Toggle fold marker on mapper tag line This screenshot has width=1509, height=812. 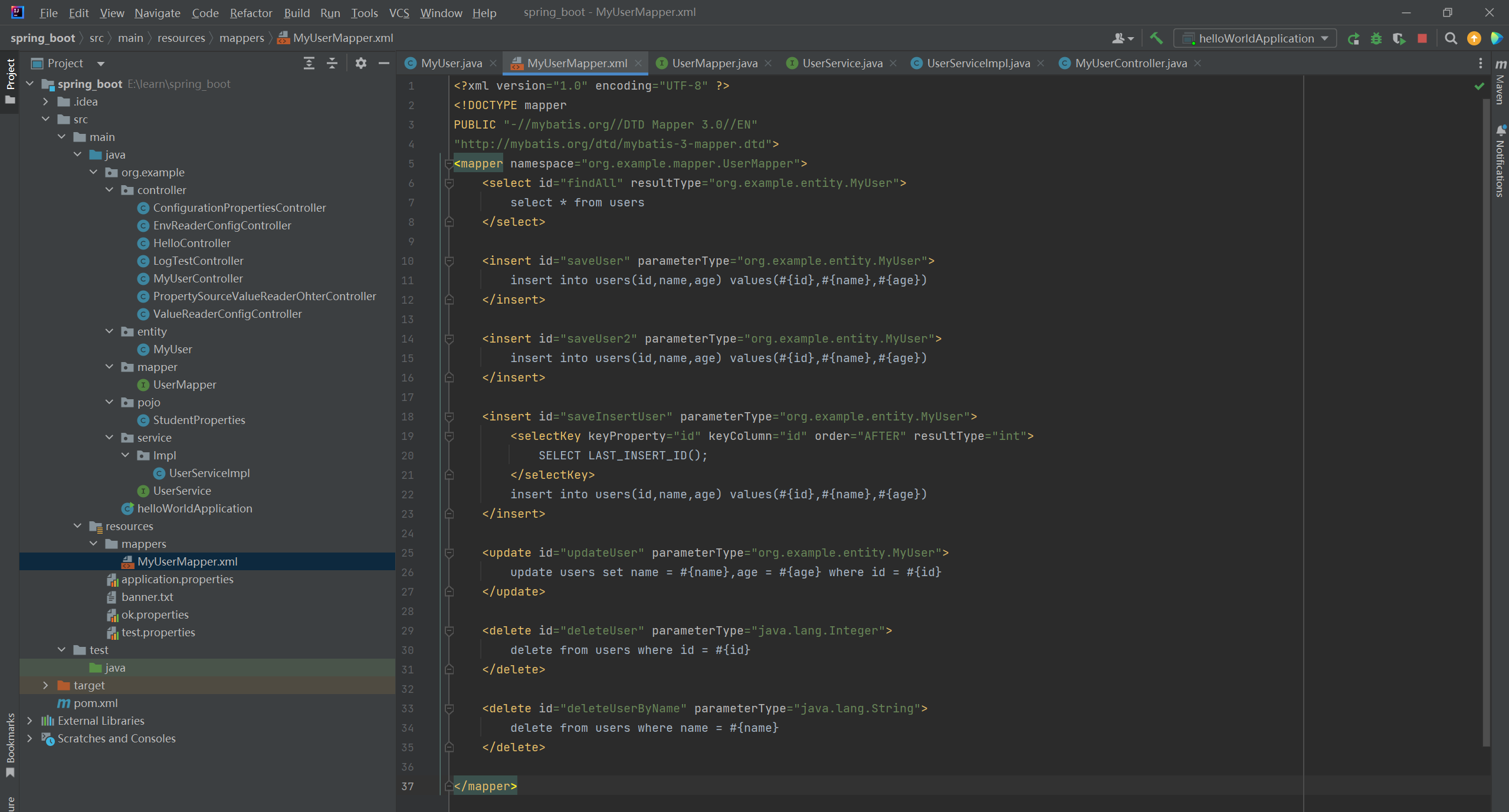(449, 164)
